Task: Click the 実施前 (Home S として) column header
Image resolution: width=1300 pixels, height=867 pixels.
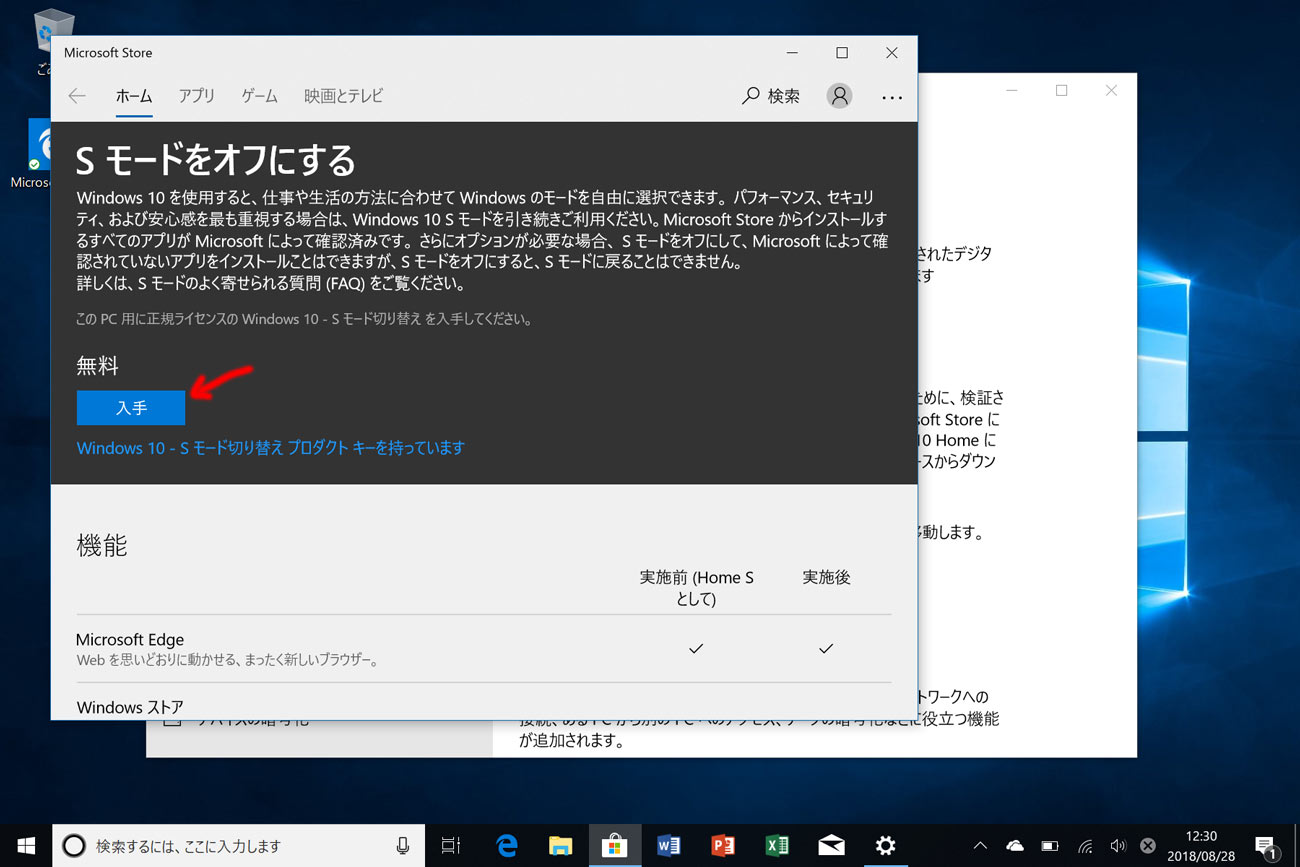Action: coord(696,588)
